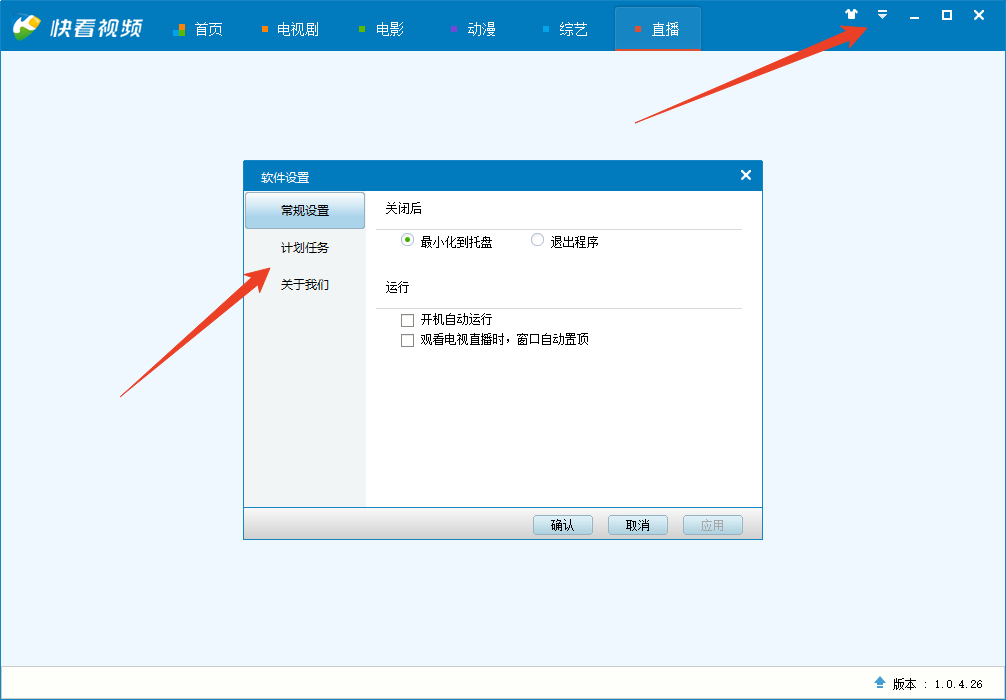Go to the 电影 tab

point(381,29)
